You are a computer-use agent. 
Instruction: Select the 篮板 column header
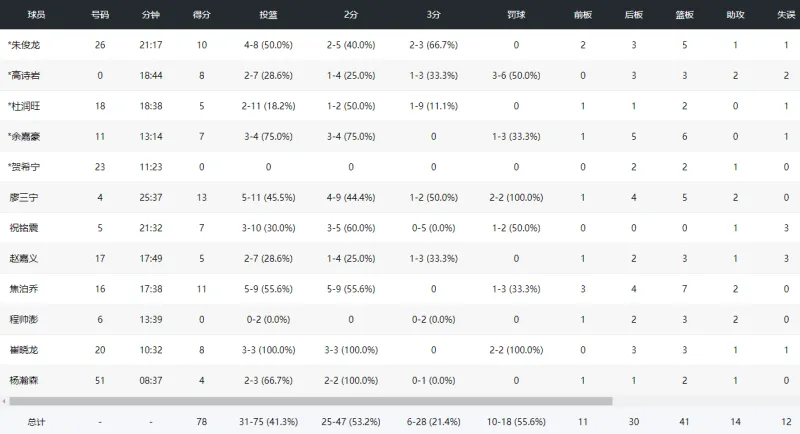(x=685, y=16)
